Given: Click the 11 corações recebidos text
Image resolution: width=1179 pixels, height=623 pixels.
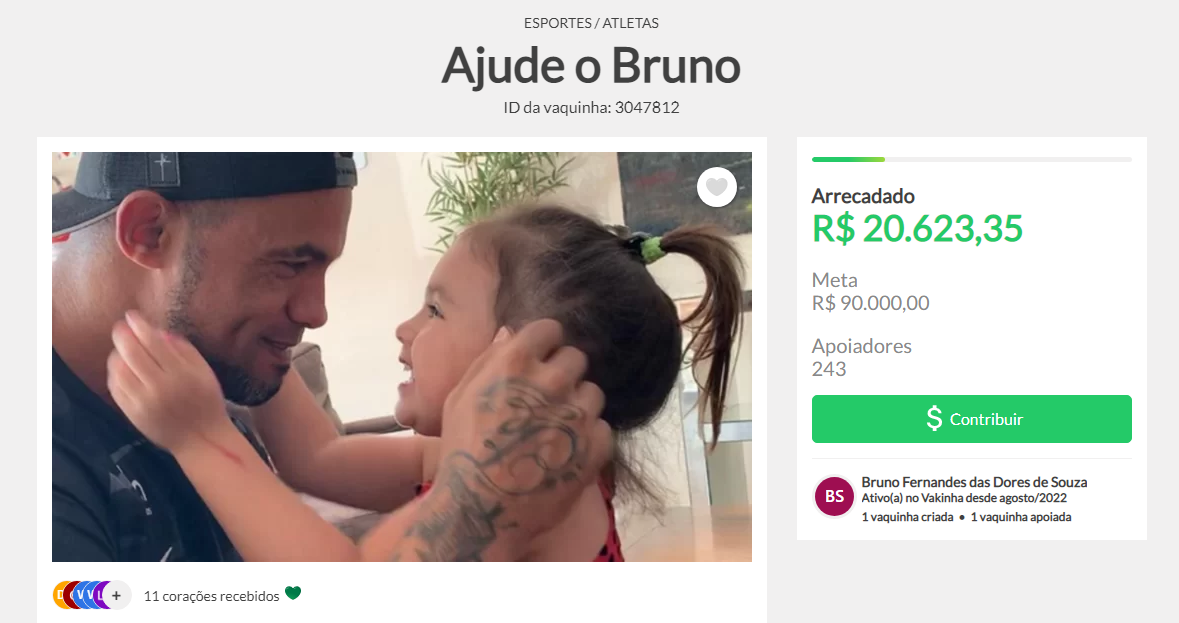Looking at the screenshot, I should tap(211, 596).
